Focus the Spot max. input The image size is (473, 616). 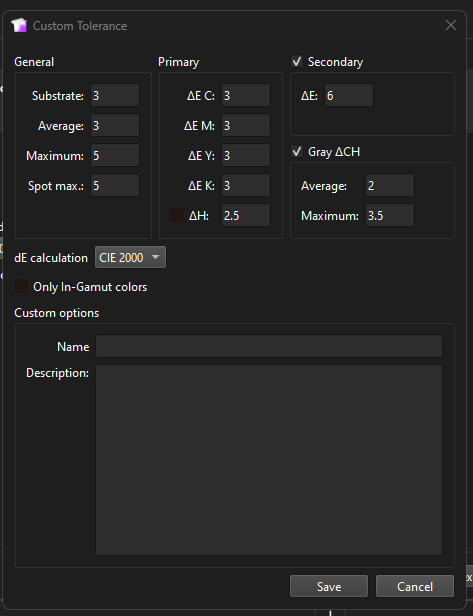click(x=115, y=185)
